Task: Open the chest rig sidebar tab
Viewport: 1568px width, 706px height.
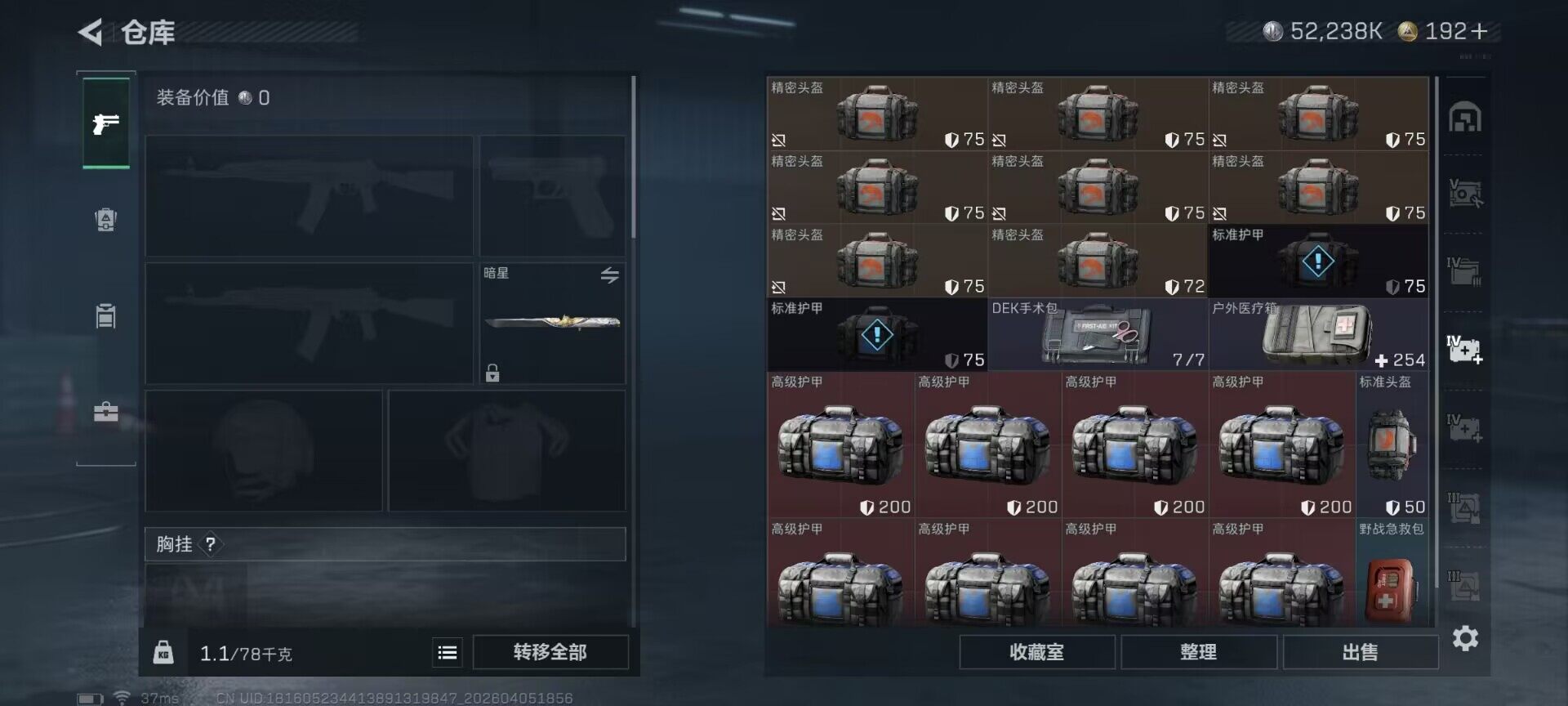Action: (x=106, y=315)
